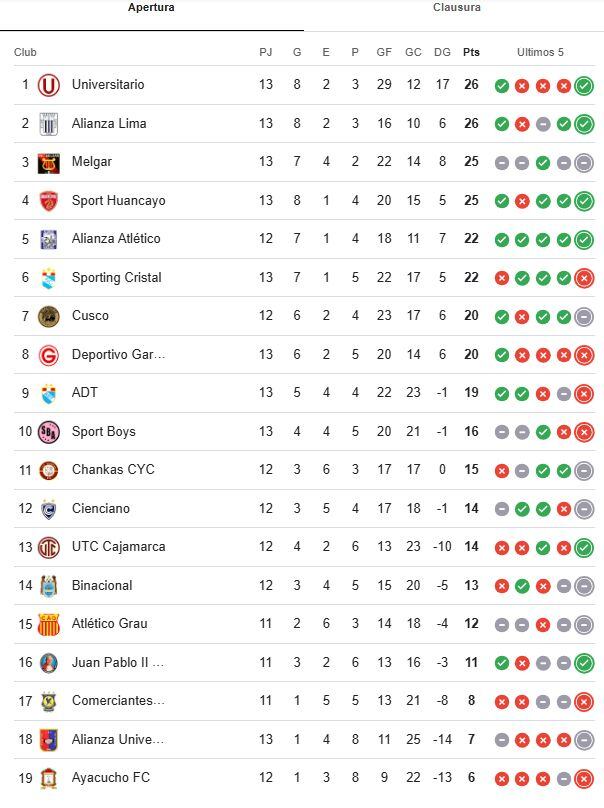The width and height of the screenshot is (604, 808).
Task: Switch to the Clausura tab
Action: click(456, 8)
